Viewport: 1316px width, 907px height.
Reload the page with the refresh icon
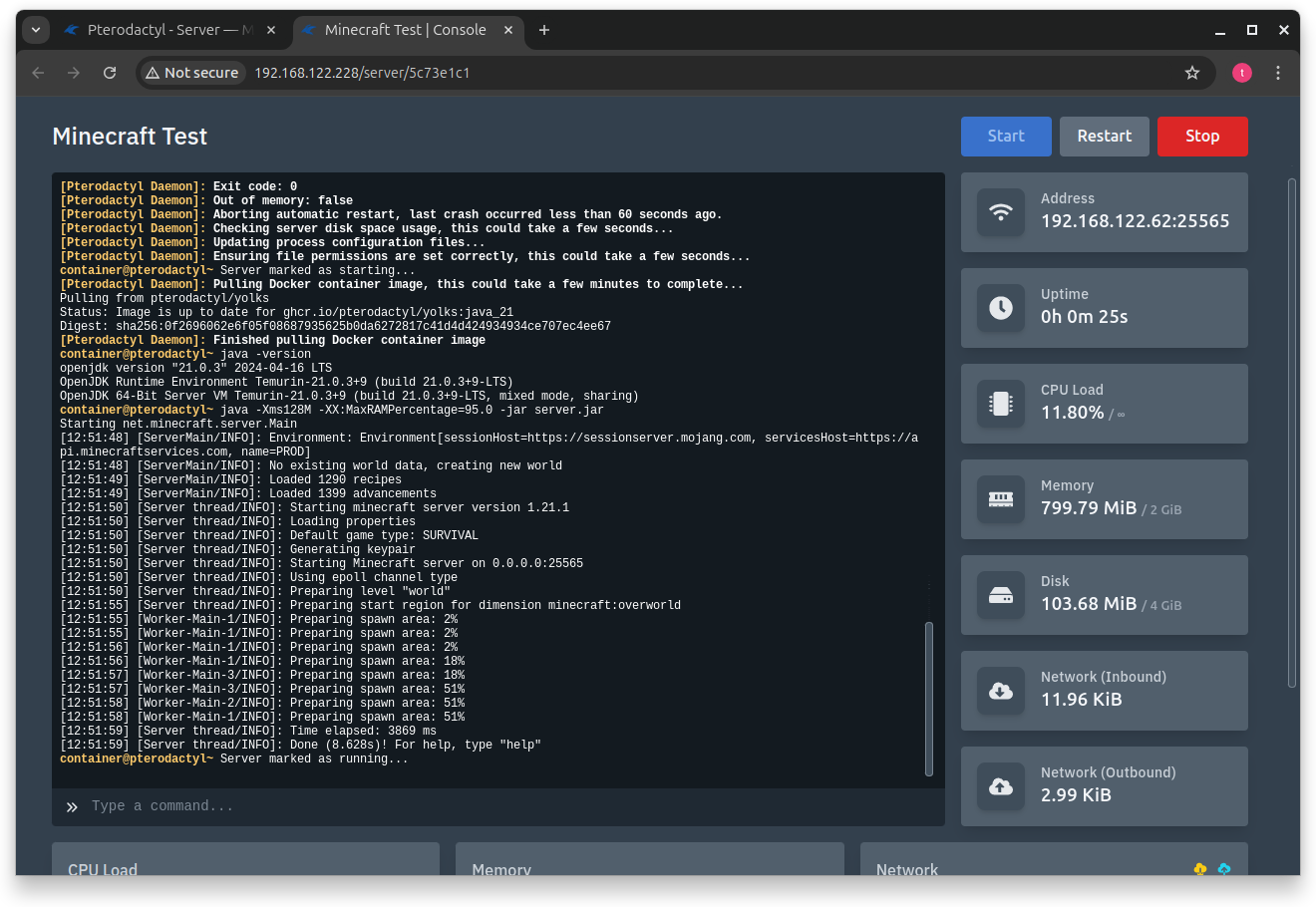coord(110,72)
